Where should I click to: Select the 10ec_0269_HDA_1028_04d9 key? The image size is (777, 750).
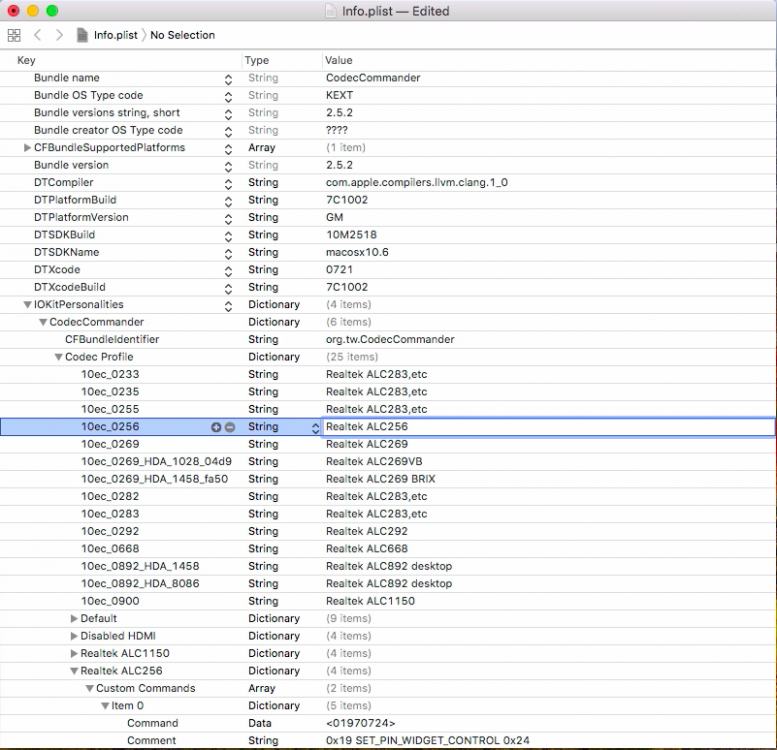pyautogui.click(x=156, y=462)
